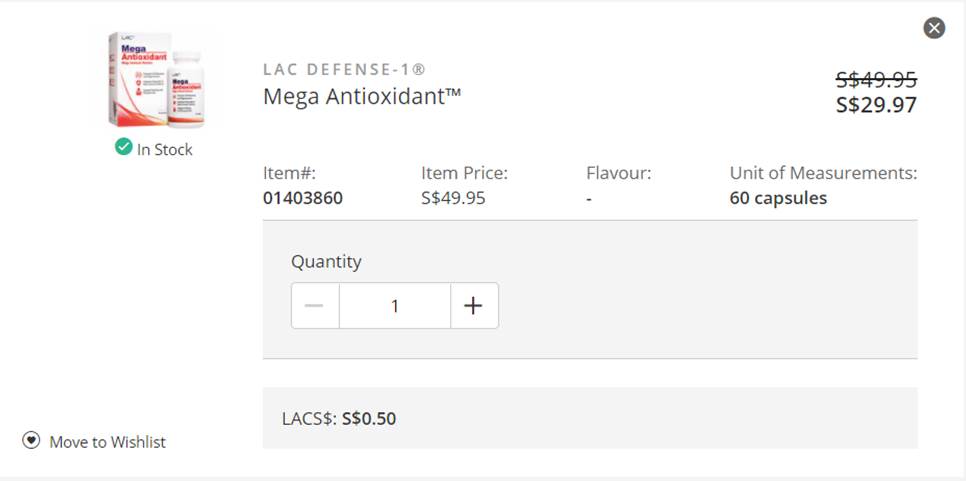The image size is (966, 481).
Task: Click the quantity number input field
Action: coord(395,306)
